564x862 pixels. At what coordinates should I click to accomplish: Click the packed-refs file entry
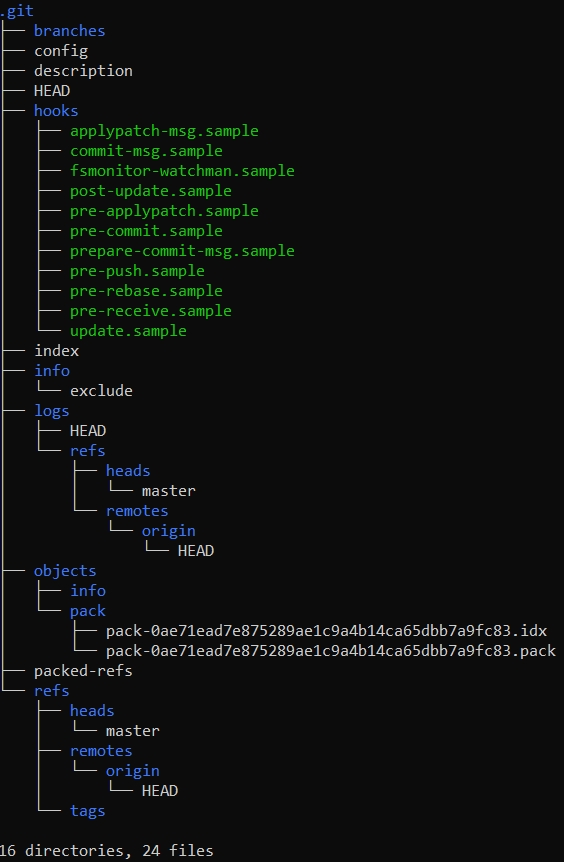tap(83, 671)
